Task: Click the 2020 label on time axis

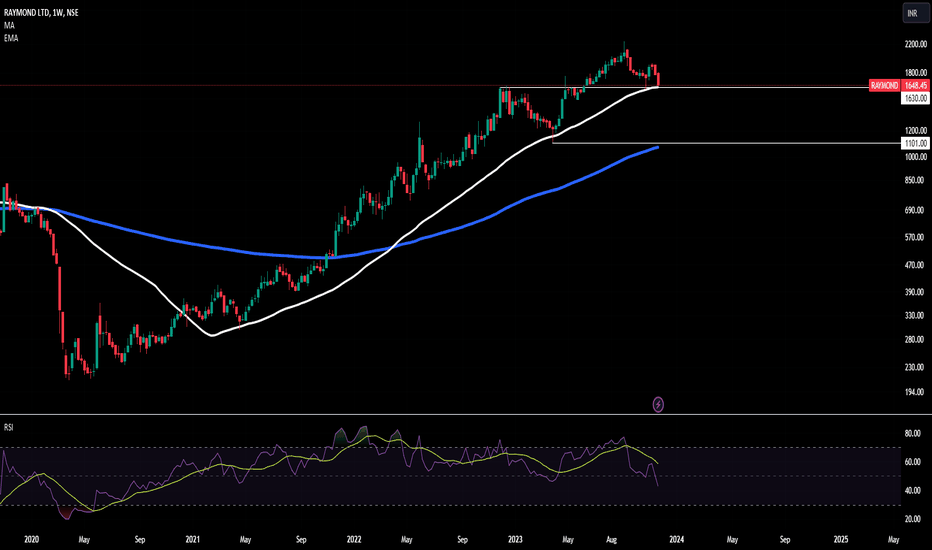Action: coord(32,540)
